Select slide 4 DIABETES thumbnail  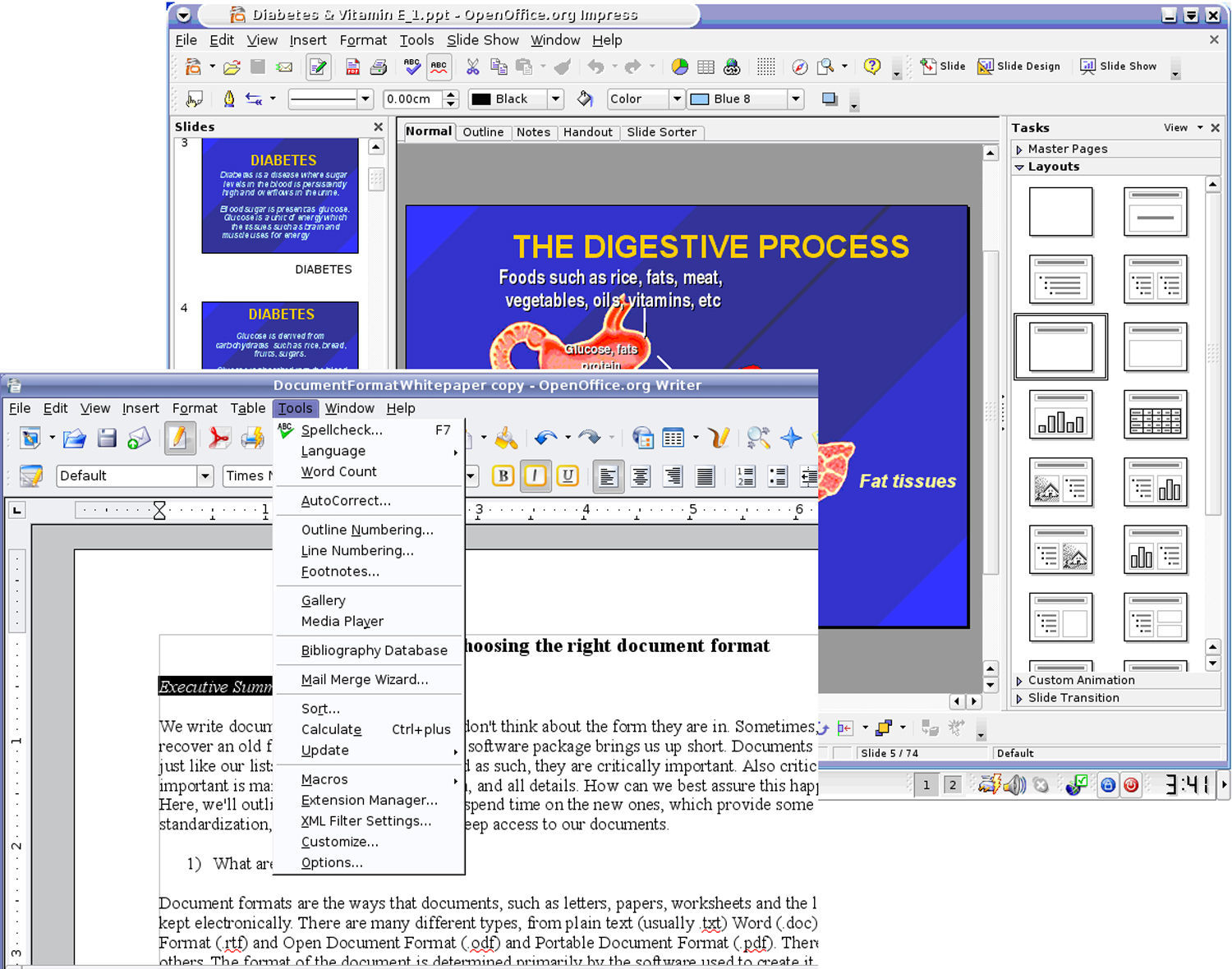pyautogui.click(x=280, y=335)
